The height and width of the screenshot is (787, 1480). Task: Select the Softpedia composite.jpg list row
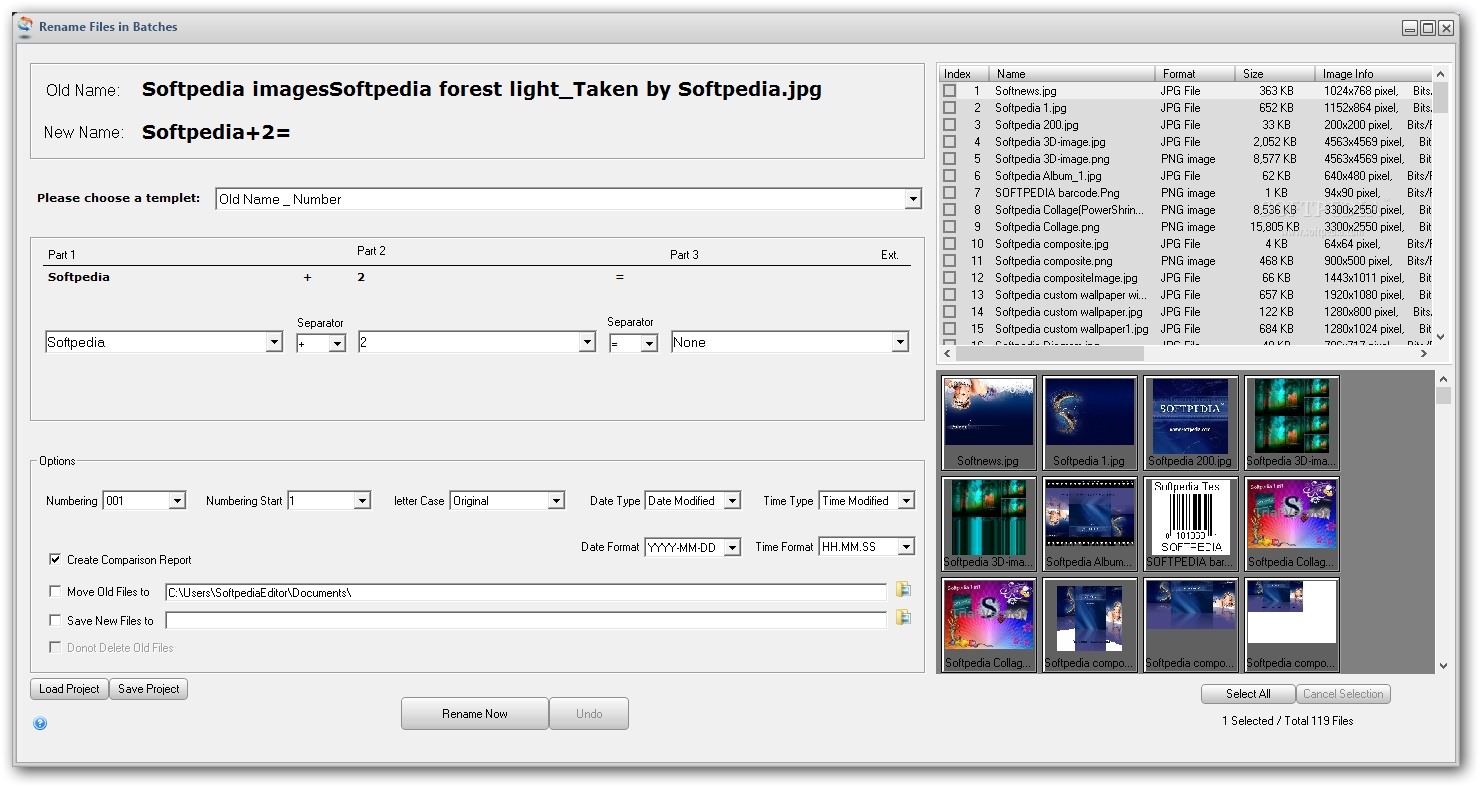coord(1186,244)
